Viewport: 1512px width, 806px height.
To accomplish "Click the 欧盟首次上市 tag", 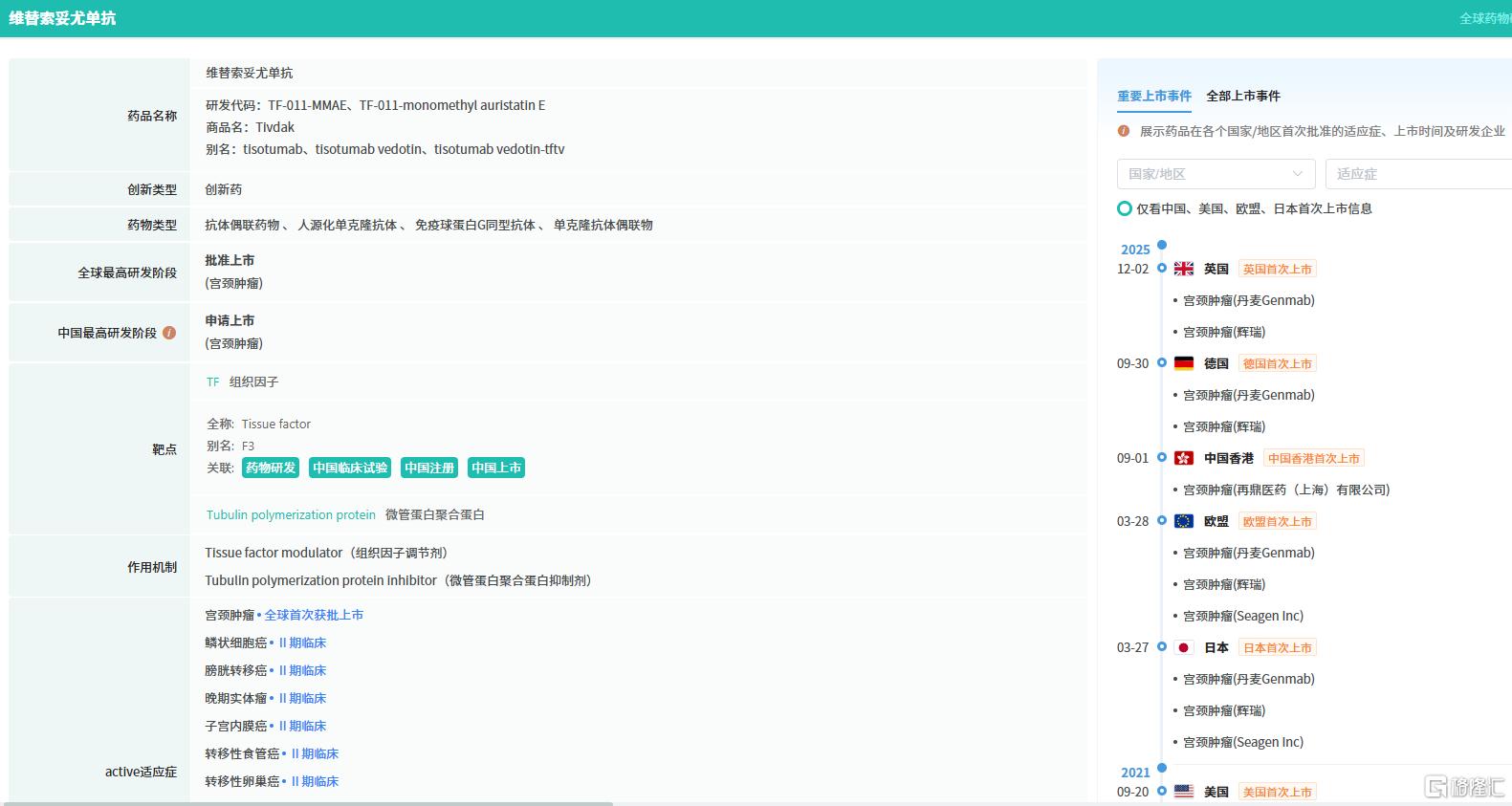I will tap(1277, 521).
